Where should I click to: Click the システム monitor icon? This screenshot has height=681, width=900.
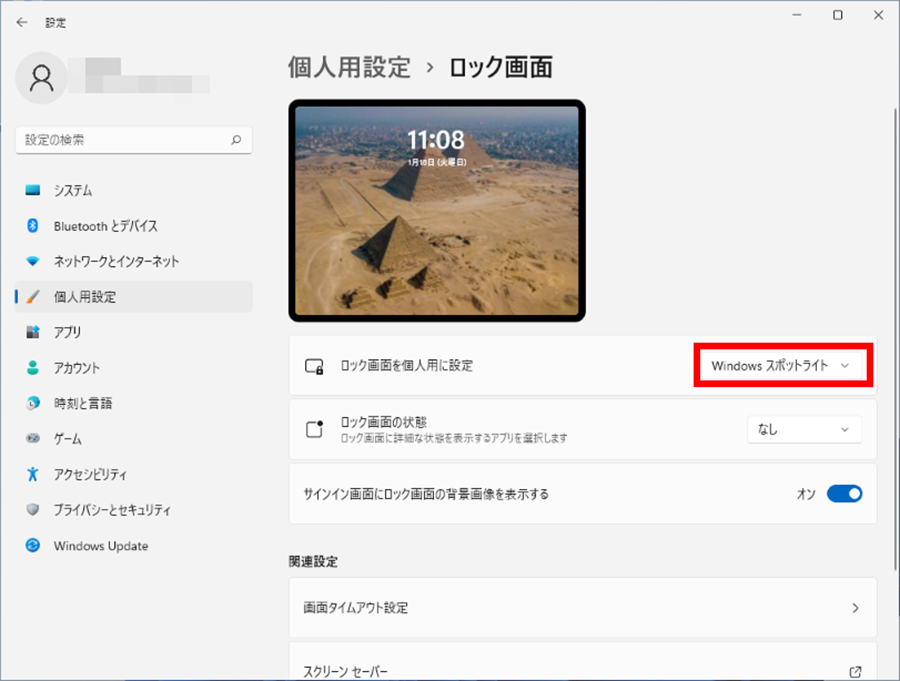[33, 190]
